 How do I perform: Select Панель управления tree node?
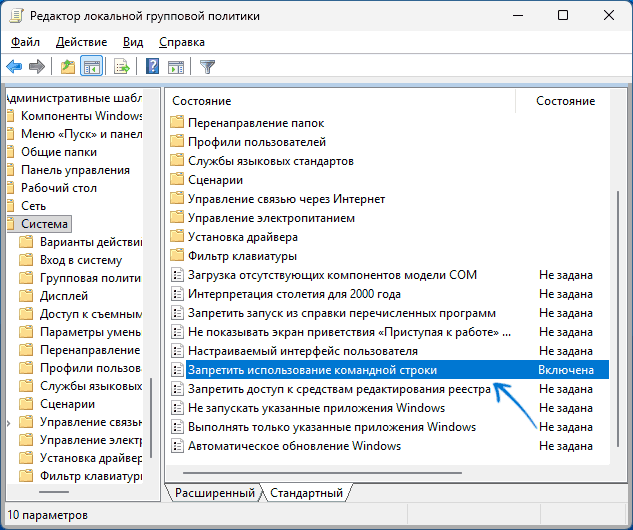click(x=75, y=170)
